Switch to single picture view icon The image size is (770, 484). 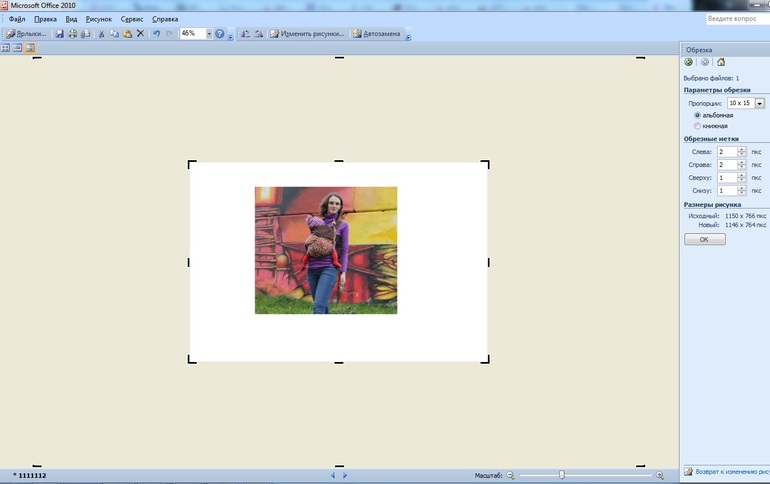[30, 48]
